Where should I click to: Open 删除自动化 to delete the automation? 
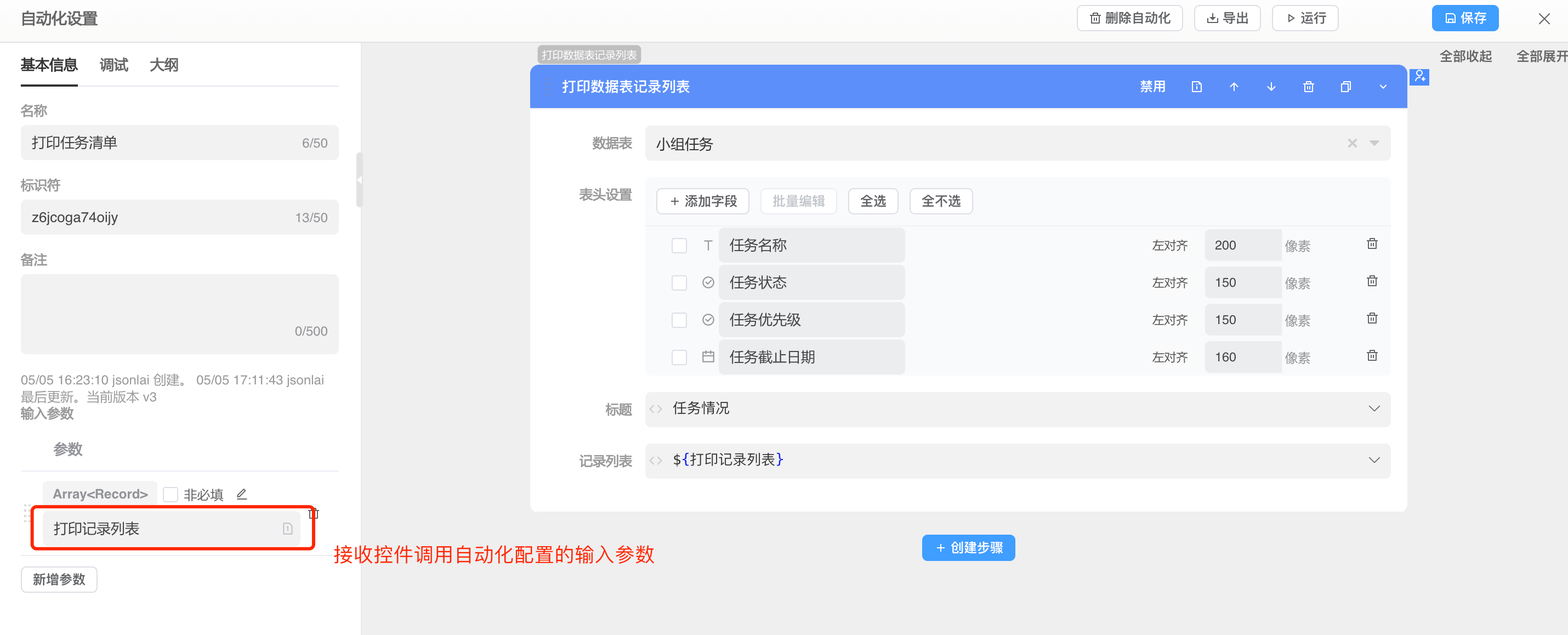(1129, 18)
